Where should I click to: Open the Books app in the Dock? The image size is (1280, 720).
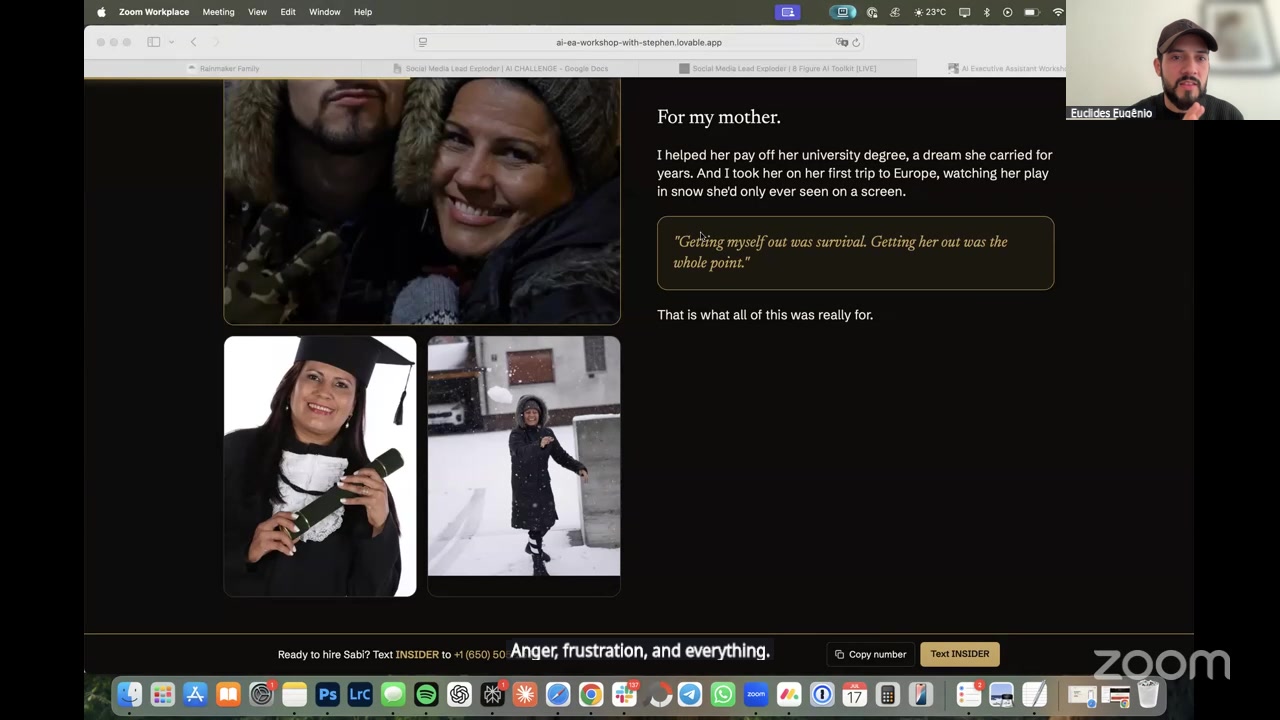[228, 694]
